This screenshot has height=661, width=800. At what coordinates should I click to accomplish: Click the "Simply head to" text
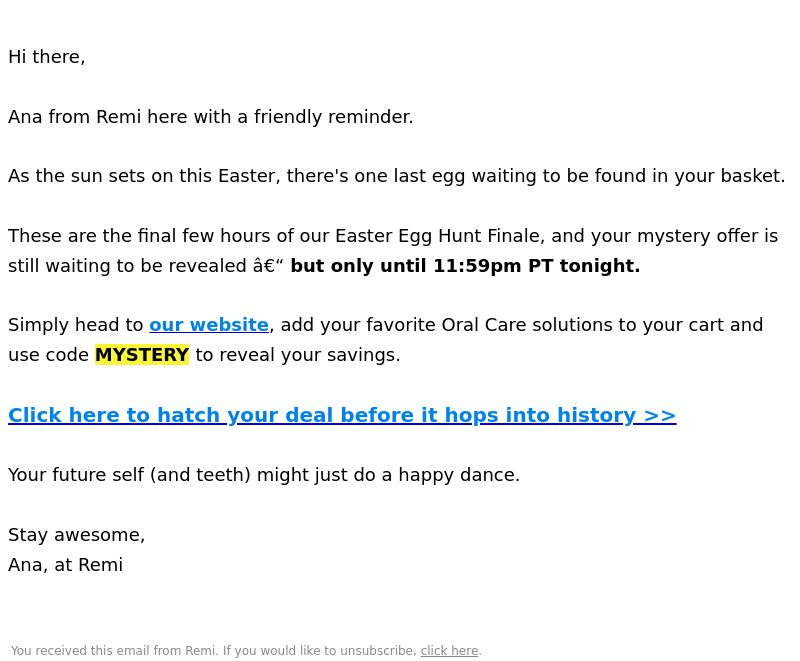point(76,325)
